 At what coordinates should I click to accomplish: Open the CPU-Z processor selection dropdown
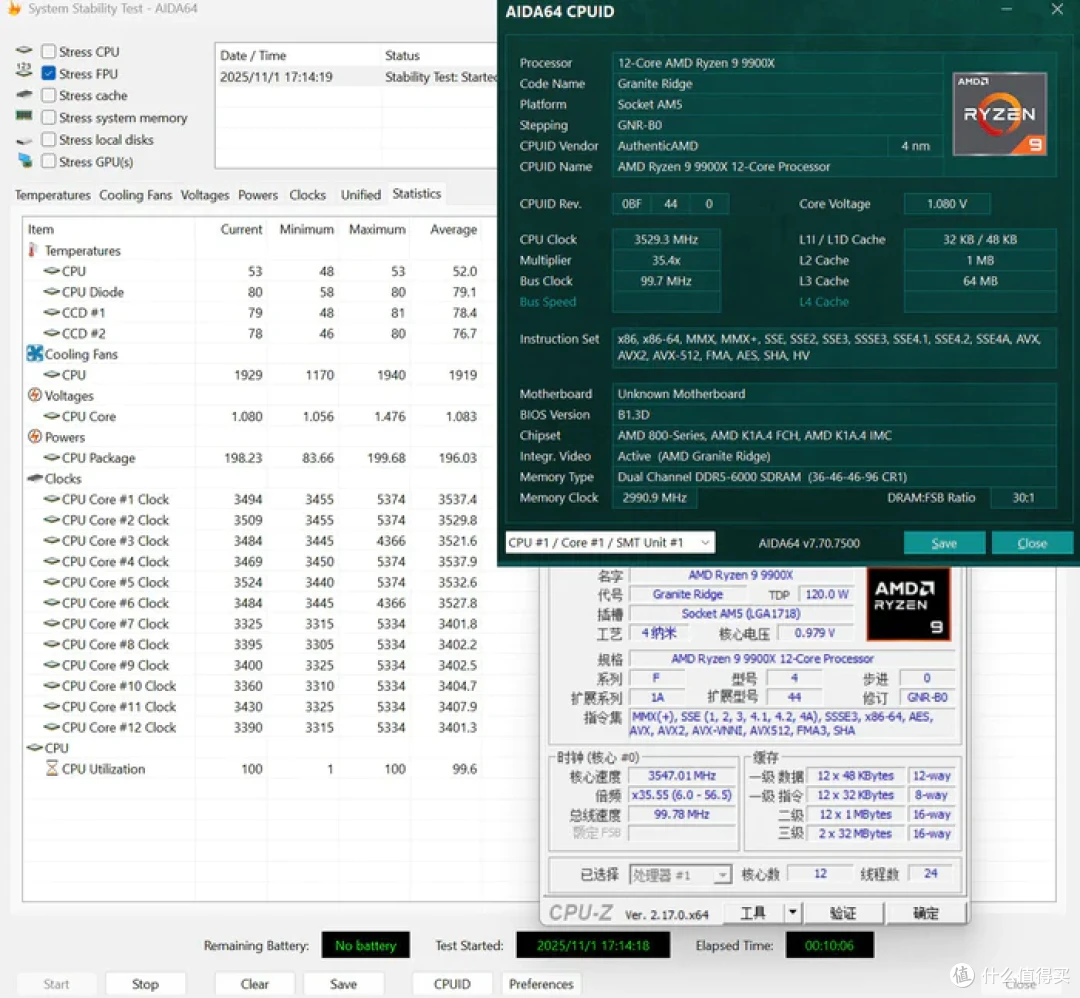pyautogui.click(x=680, y=875)
